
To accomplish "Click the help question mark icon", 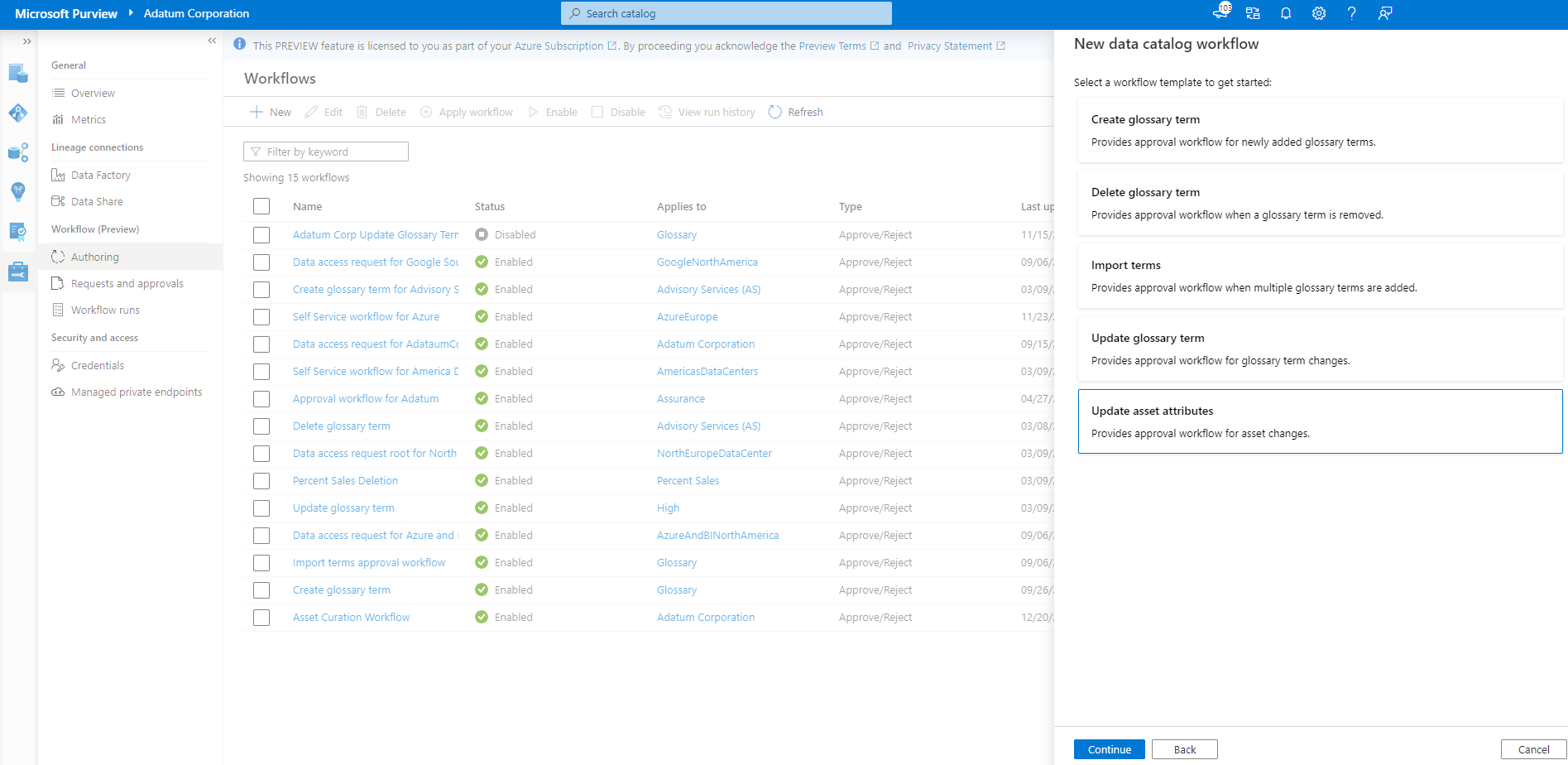I will point(1351,13).
